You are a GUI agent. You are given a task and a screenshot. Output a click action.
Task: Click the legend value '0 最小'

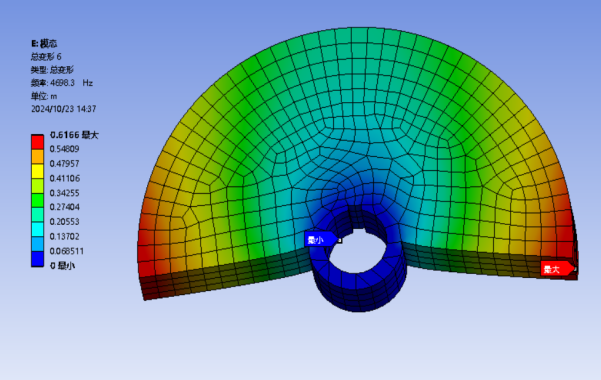point(62,266)
